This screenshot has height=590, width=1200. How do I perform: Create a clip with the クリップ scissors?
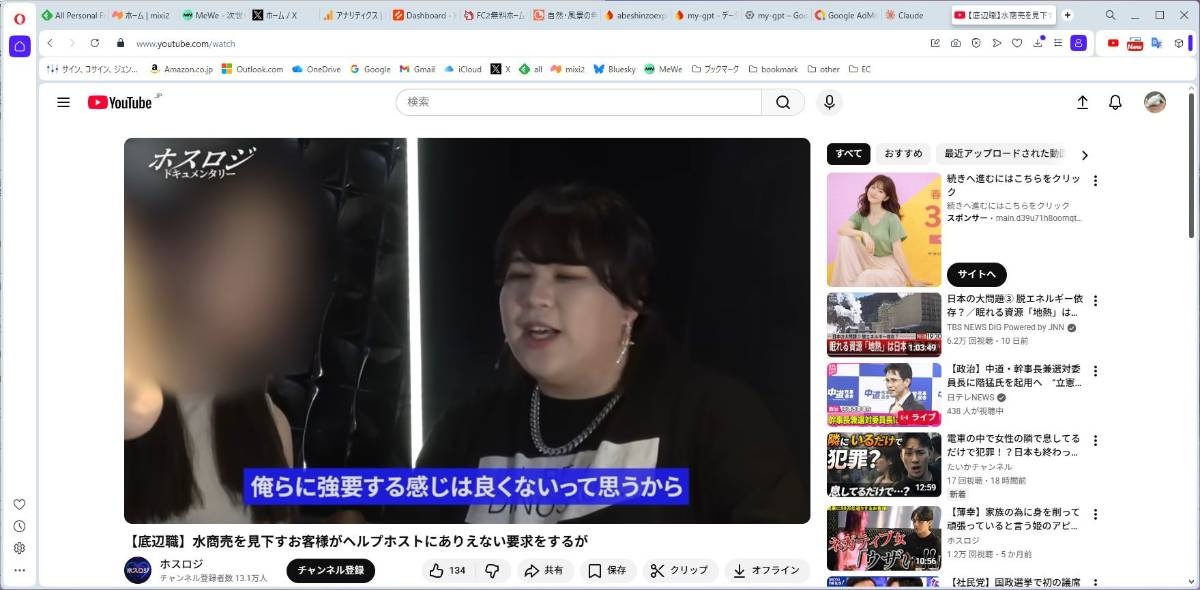[679, 570]
